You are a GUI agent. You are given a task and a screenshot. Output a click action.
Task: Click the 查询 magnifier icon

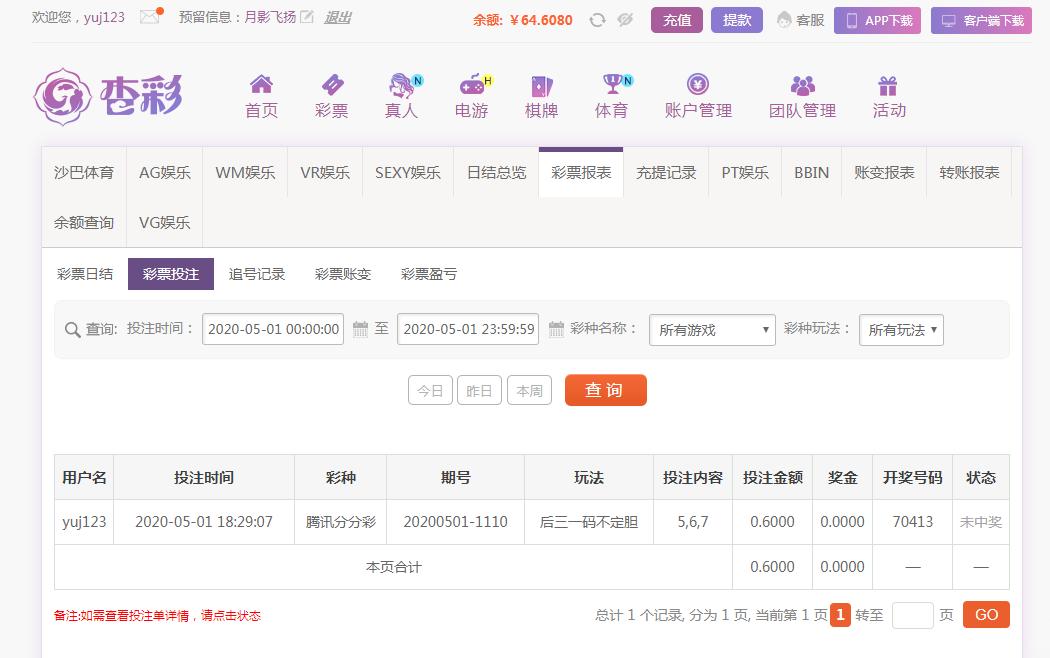(72, 329)
